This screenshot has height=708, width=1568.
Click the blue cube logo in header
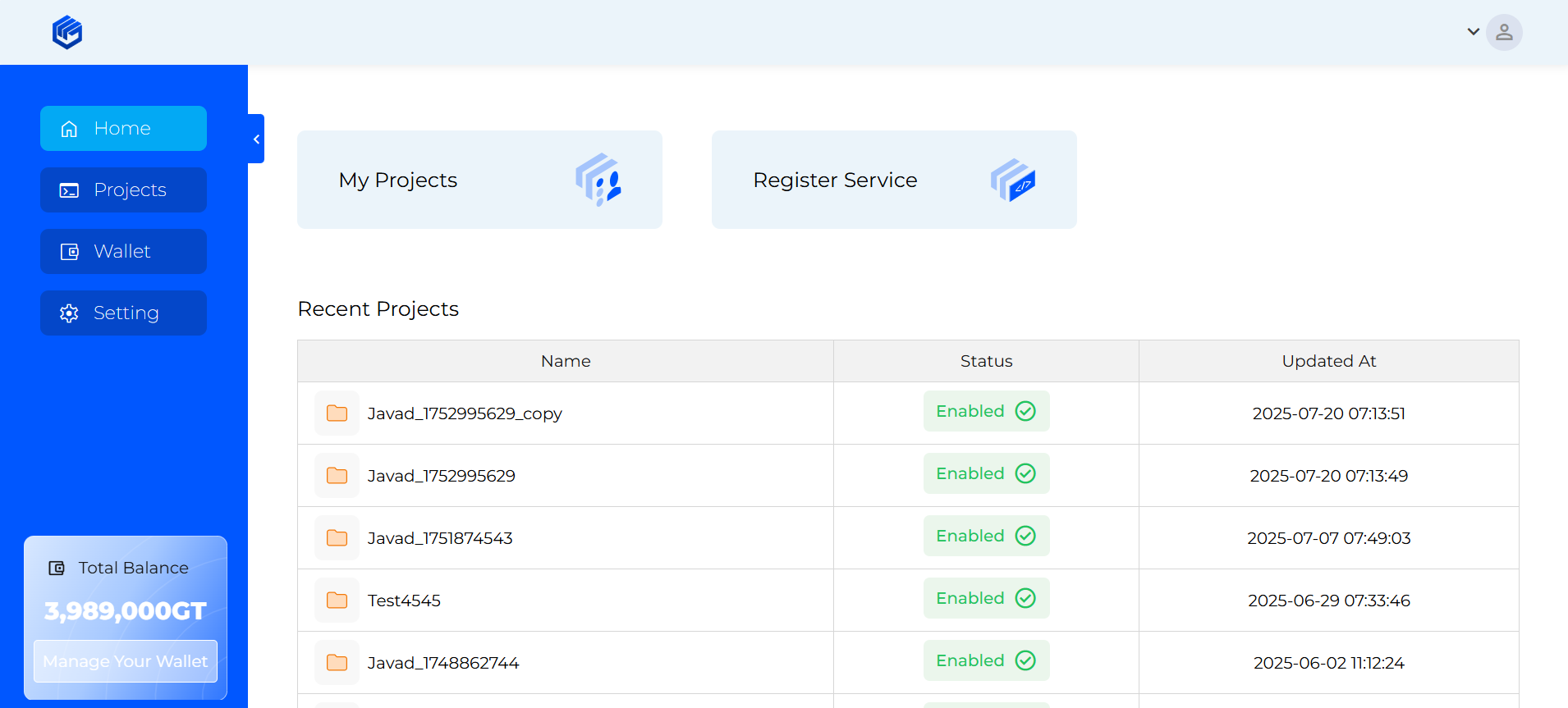67,33
